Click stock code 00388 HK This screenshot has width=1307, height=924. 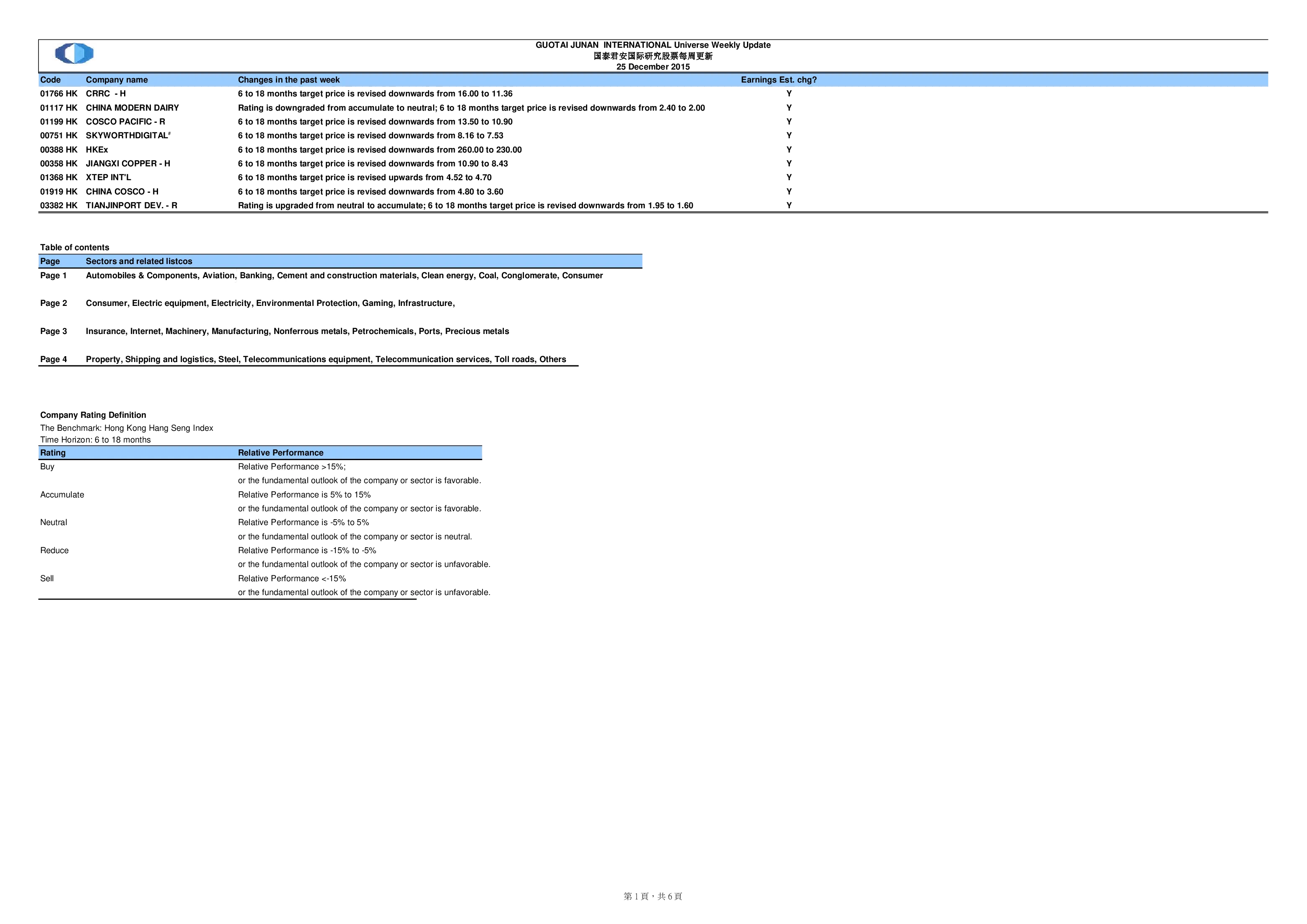click(x=59, y=150)
